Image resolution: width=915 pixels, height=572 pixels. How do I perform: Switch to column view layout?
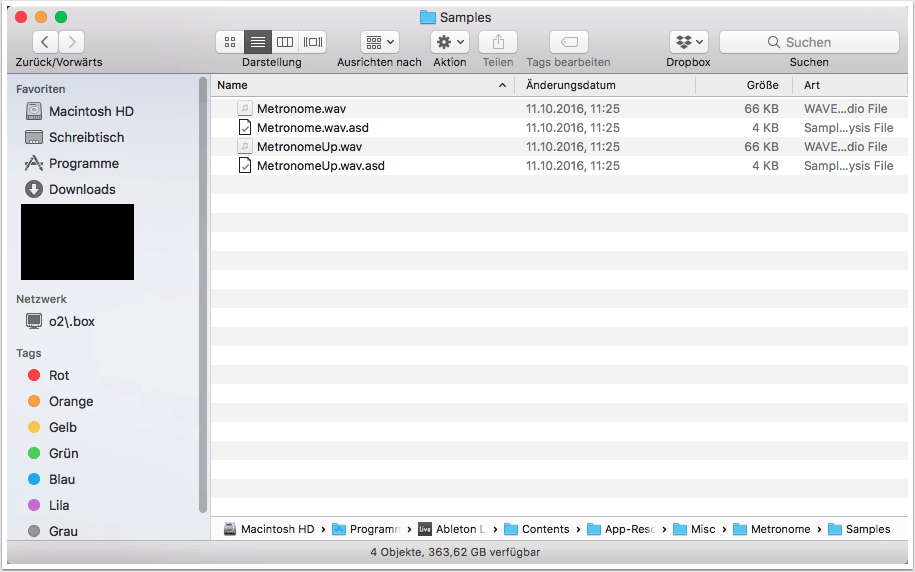[285, 42]
